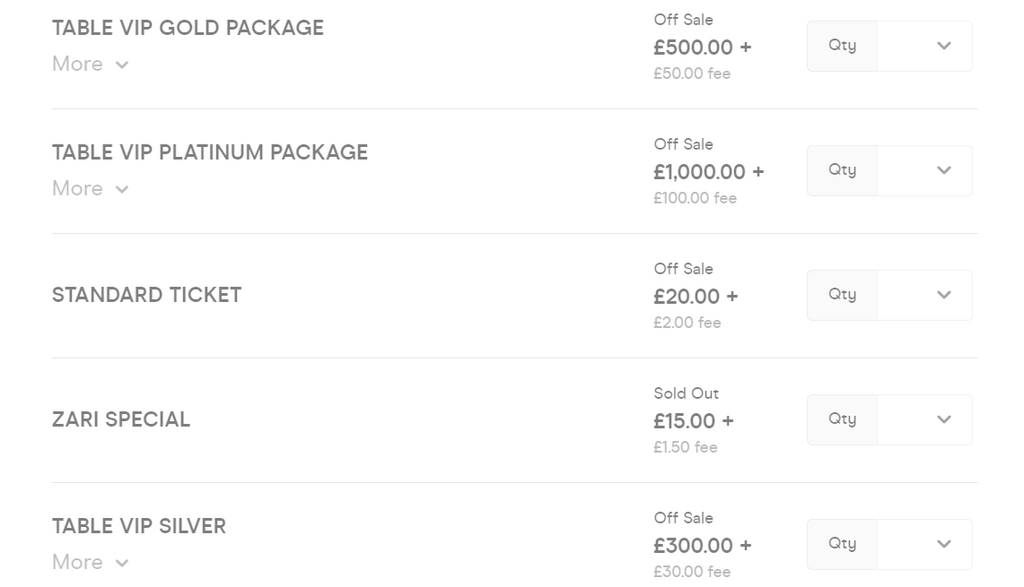Click the £1.50 fee under Zari Special price
The image size is (1024, 587).
(x=685, y=447)
